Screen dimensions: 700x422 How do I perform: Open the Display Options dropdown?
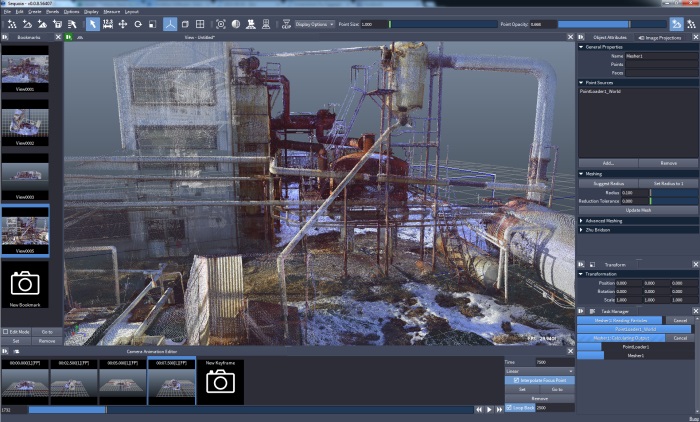314,24
